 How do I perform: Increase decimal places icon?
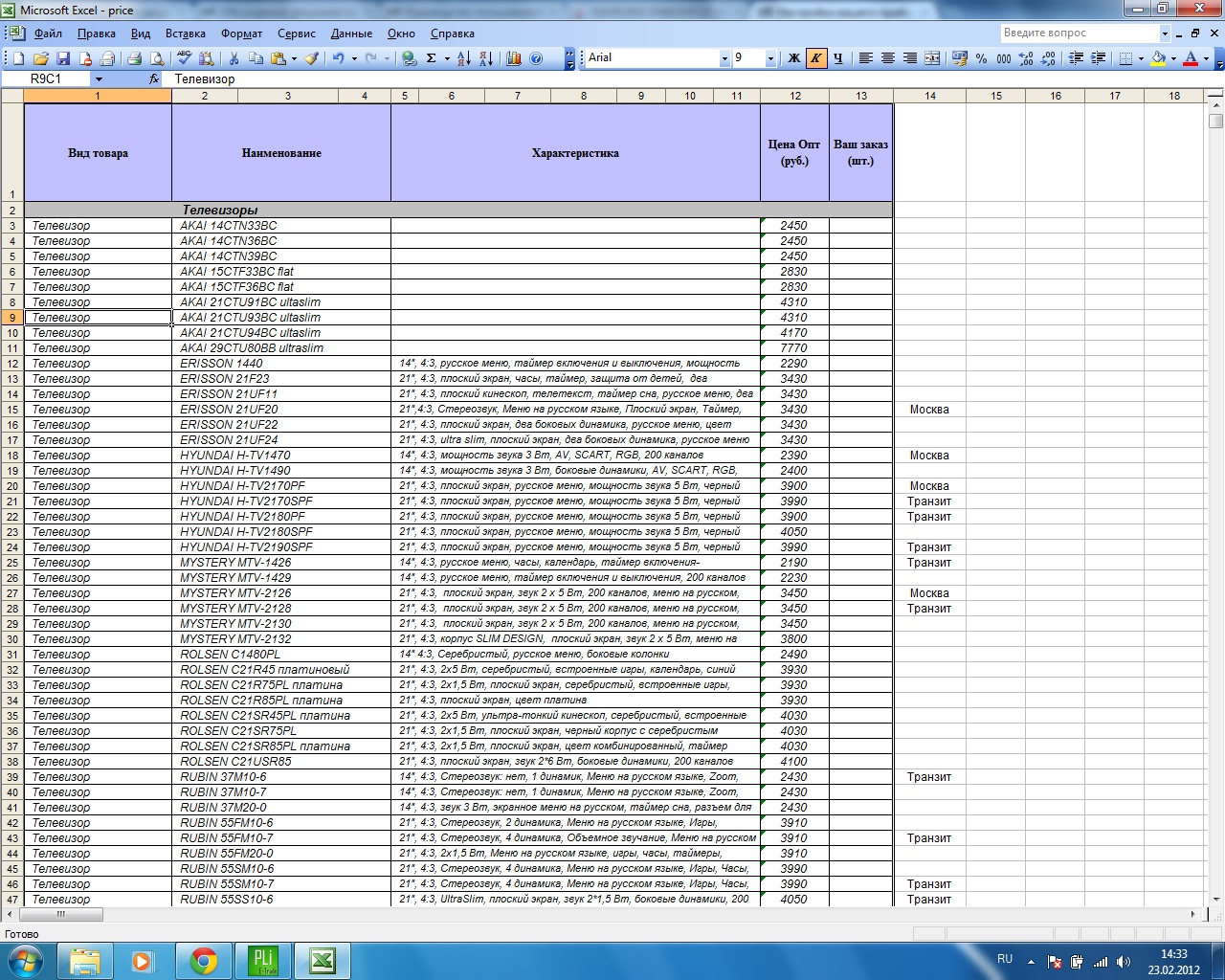1026,58
